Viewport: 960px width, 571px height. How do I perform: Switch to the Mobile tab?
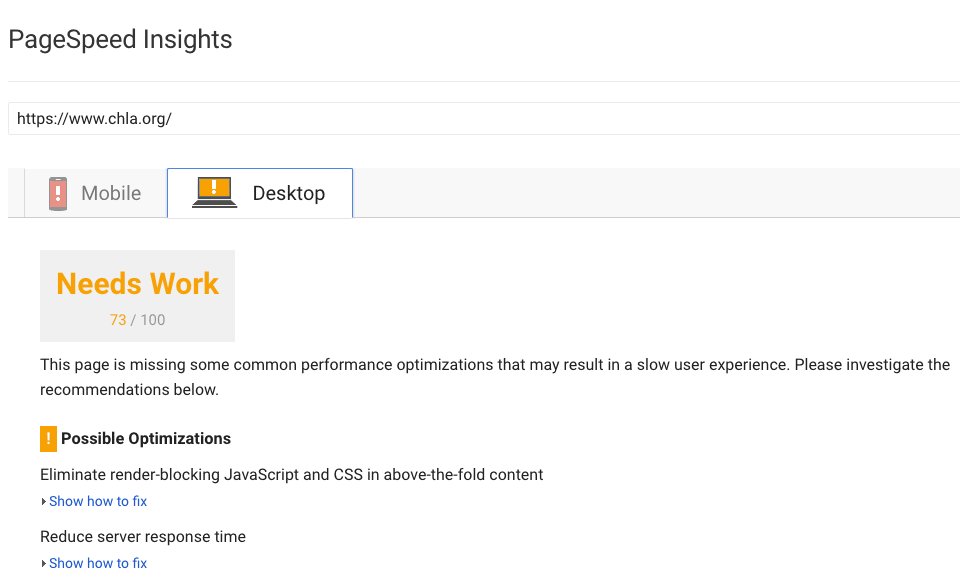point(96,193)
